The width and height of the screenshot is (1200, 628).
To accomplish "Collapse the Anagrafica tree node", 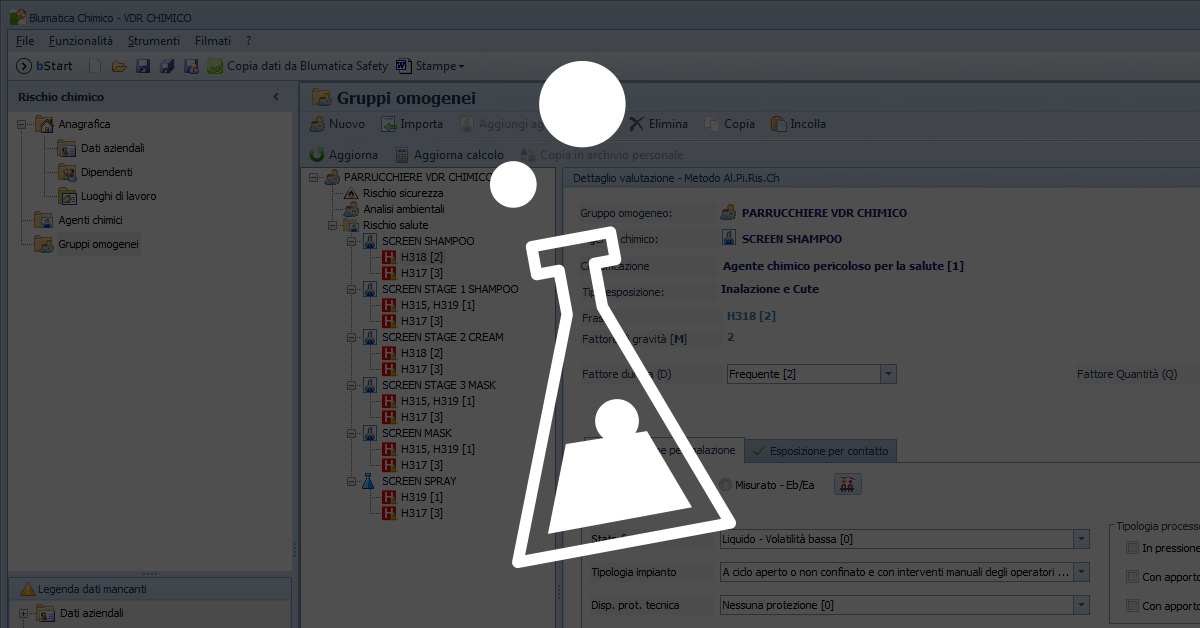I will pyautogui.click(x=22, y=125).
